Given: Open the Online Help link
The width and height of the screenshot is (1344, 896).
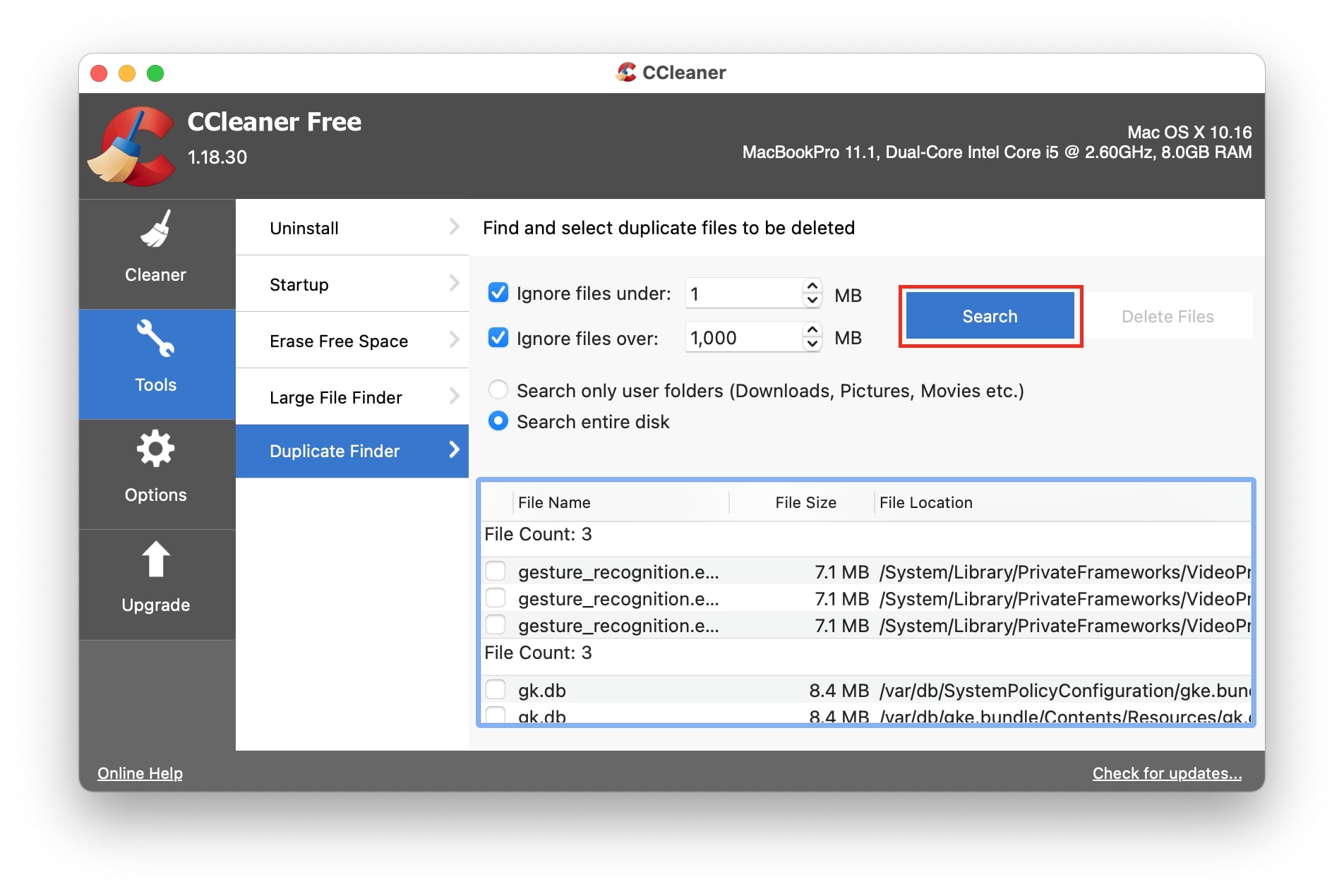Looking at the screenshot, I should [x=140, y=773].
